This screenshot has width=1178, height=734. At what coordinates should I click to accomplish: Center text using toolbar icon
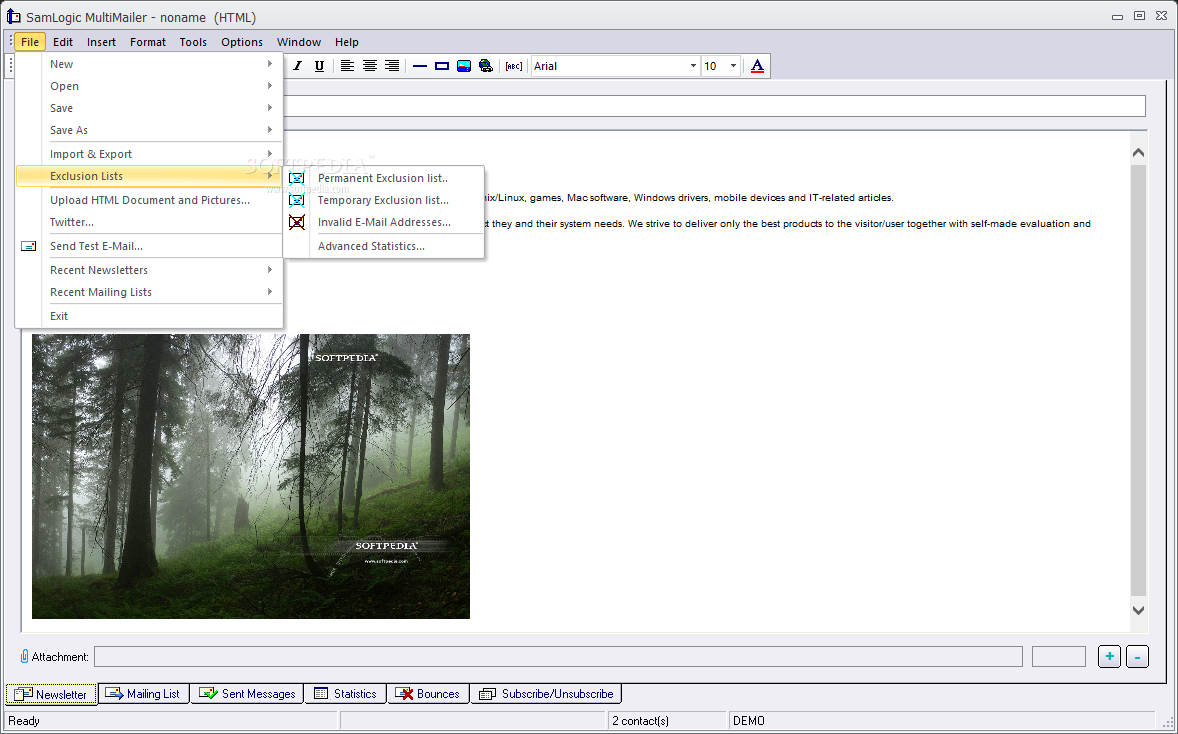click(x=370, y=66)
